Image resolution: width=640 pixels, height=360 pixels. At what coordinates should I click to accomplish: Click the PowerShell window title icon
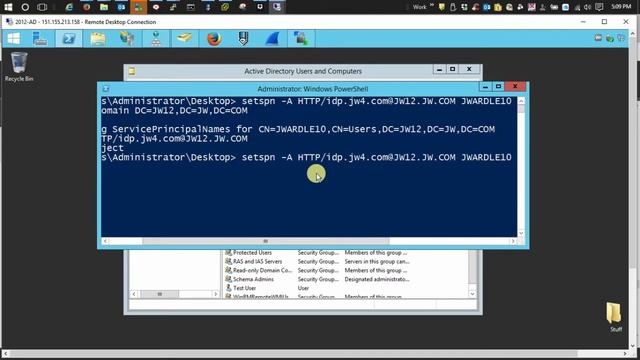(x=106, y=89)
